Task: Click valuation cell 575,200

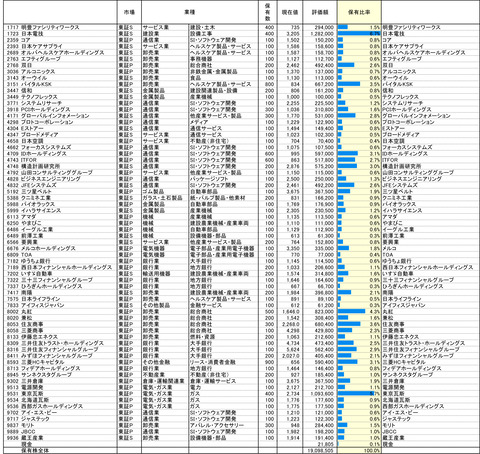Action: tap(320, 166)
